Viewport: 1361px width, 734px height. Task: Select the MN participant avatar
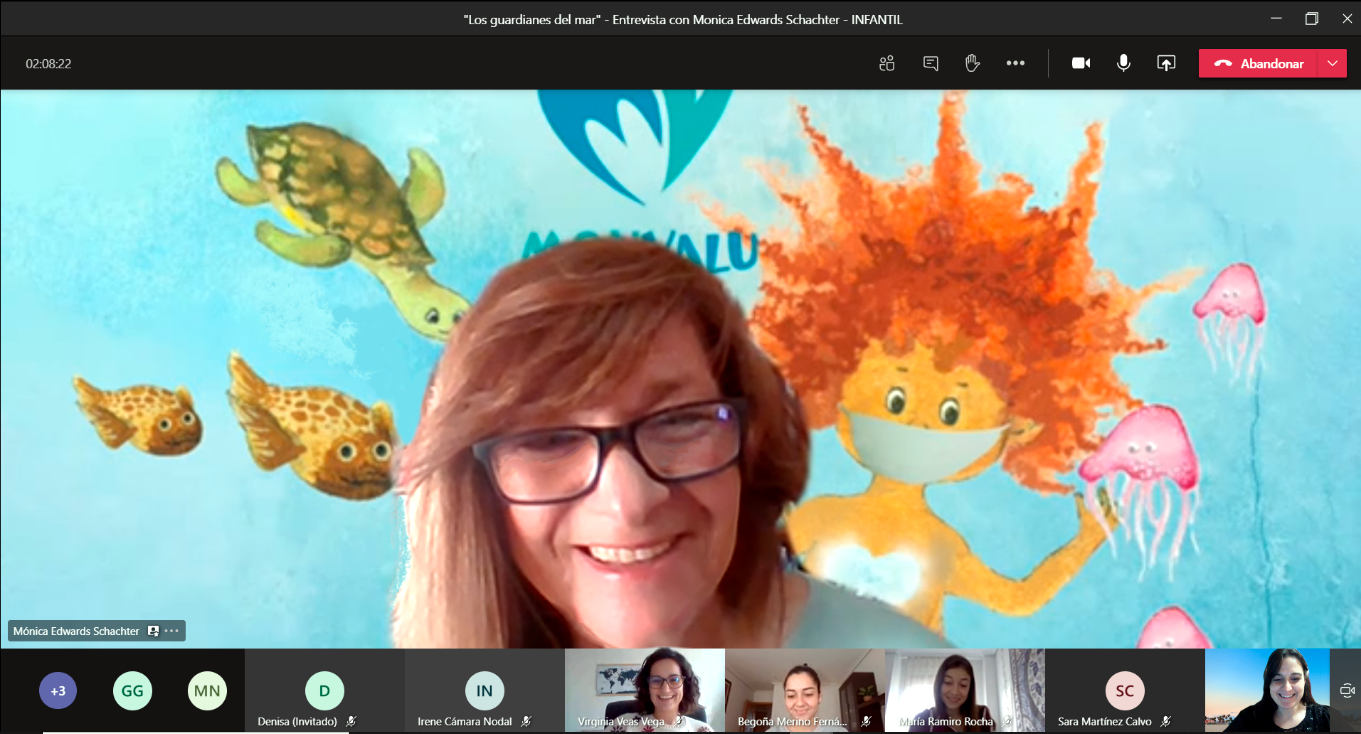pos(207,690)
